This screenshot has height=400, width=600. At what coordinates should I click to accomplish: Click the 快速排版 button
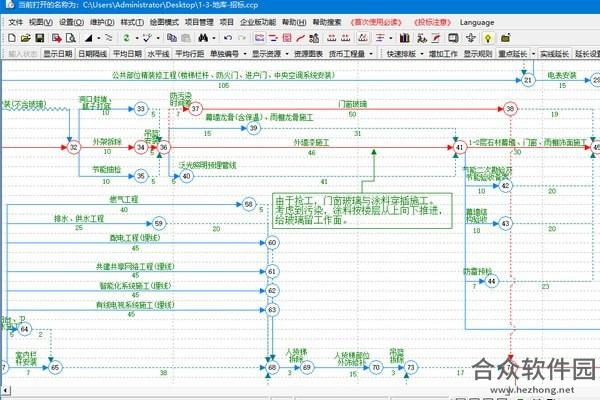click(401, 54)
